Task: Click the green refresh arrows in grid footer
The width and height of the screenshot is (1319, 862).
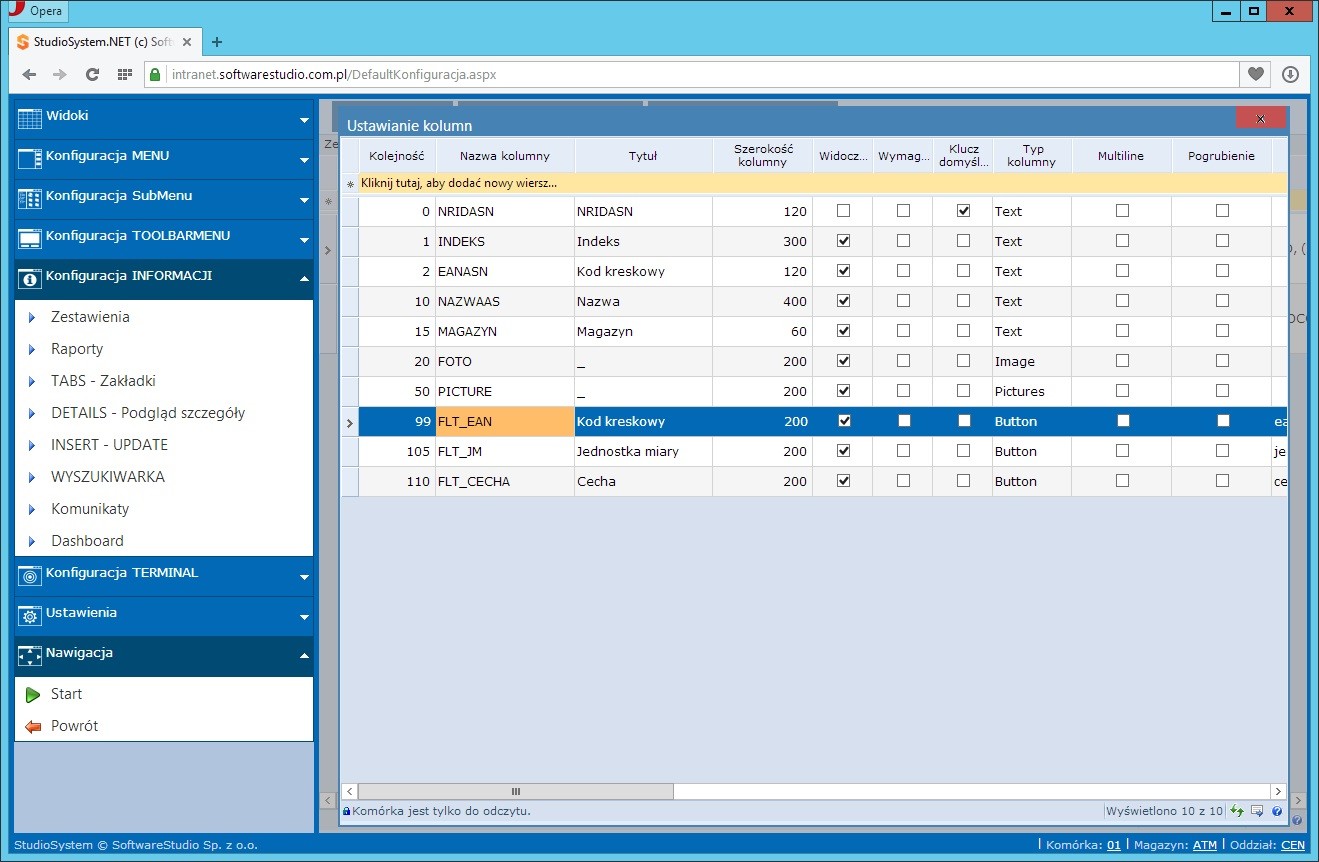Action: [x=1238, y=811]
